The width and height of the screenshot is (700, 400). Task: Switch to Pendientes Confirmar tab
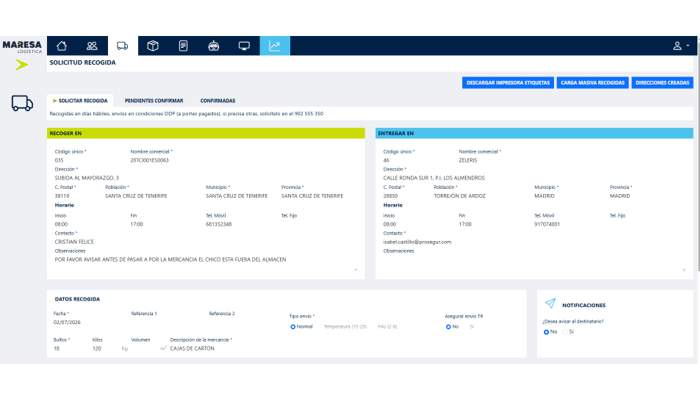click(154, 101)
